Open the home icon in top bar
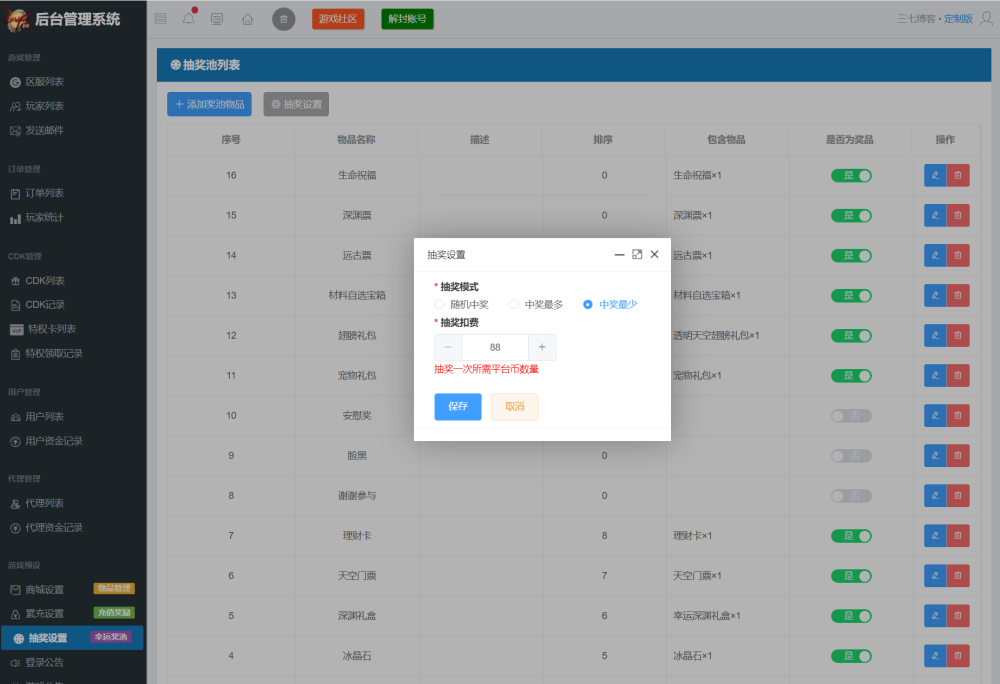1000x684 pixels. click(x=247, y=19)
